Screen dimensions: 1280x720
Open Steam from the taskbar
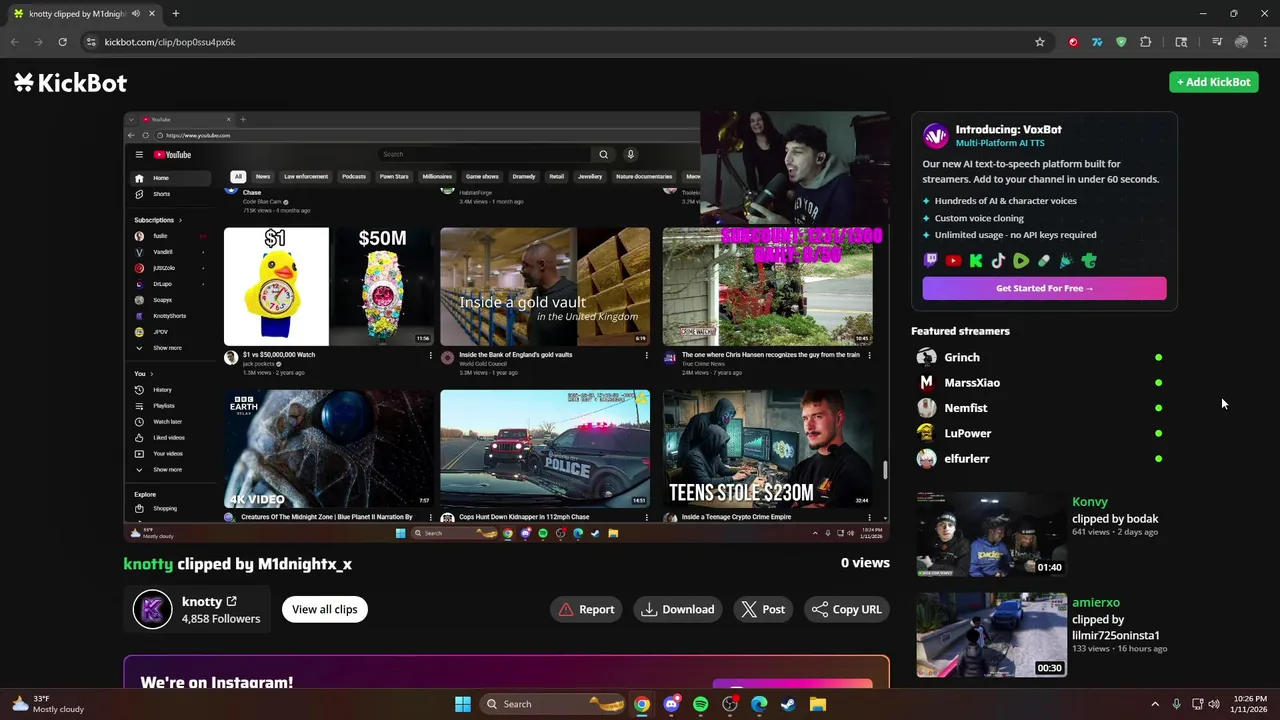point(788,704)
